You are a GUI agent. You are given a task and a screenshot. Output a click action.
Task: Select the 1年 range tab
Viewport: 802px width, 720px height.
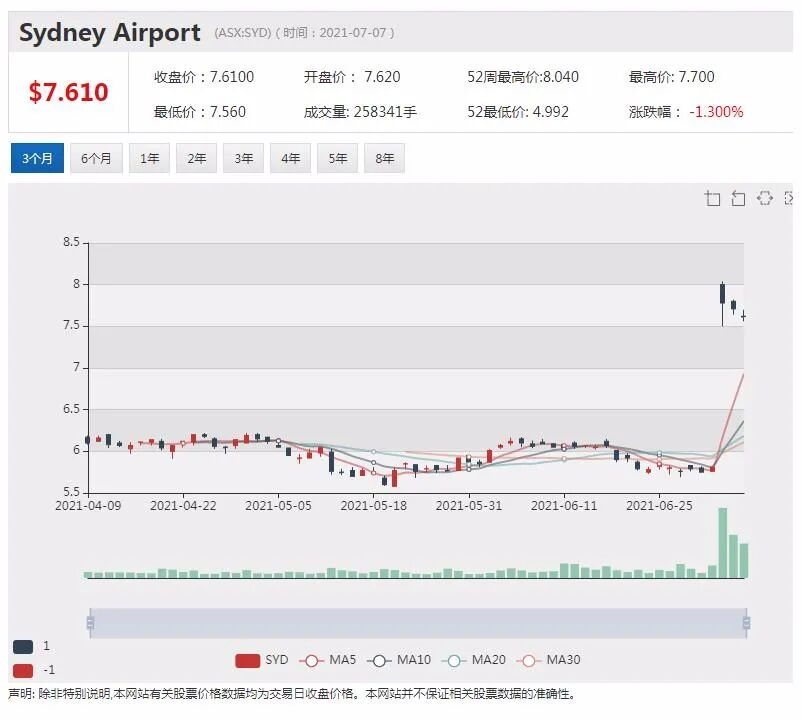(x=149, y=158)
